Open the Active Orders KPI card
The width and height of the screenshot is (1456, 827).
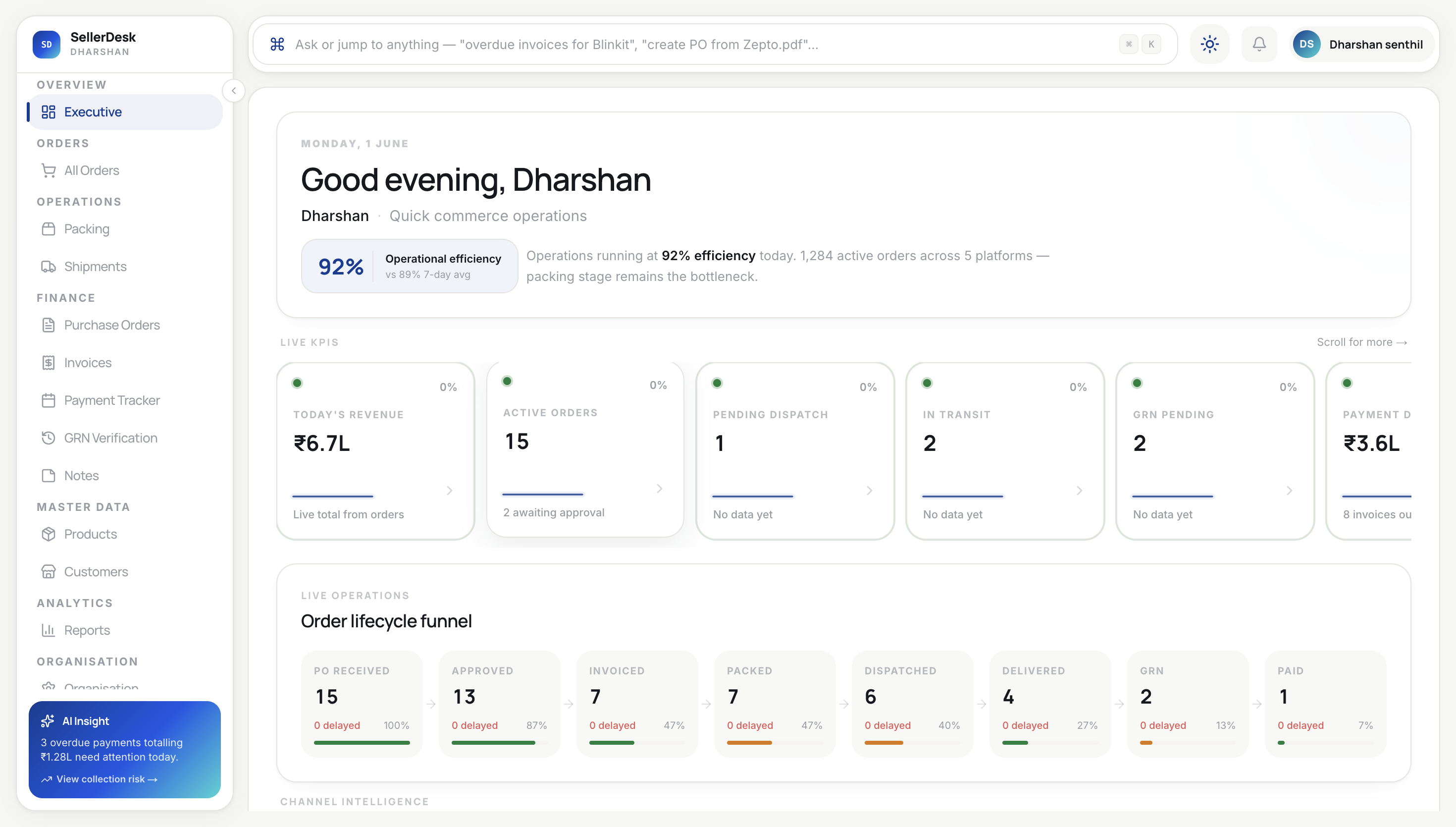pos(585,449)
